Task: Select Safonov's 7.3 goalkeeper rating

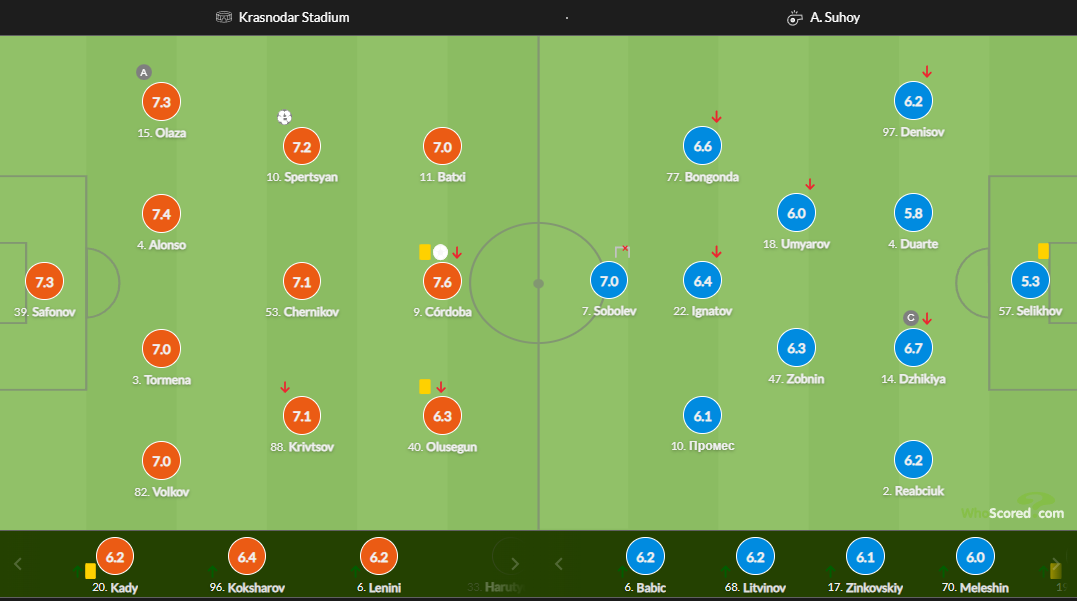Action: [45, 282]
